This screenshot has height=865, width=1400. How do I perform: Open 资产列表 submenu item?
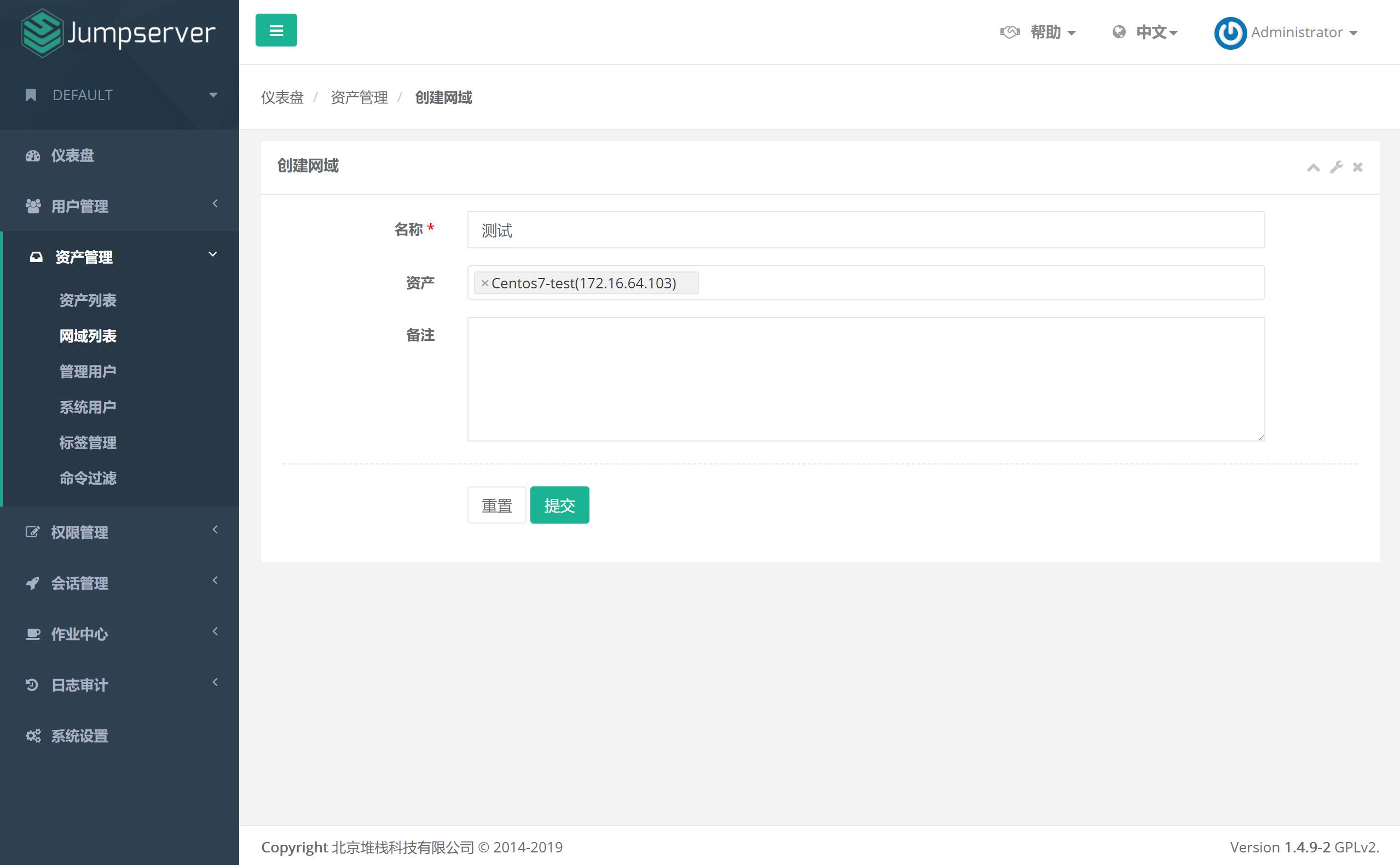[x=88, y=300]
